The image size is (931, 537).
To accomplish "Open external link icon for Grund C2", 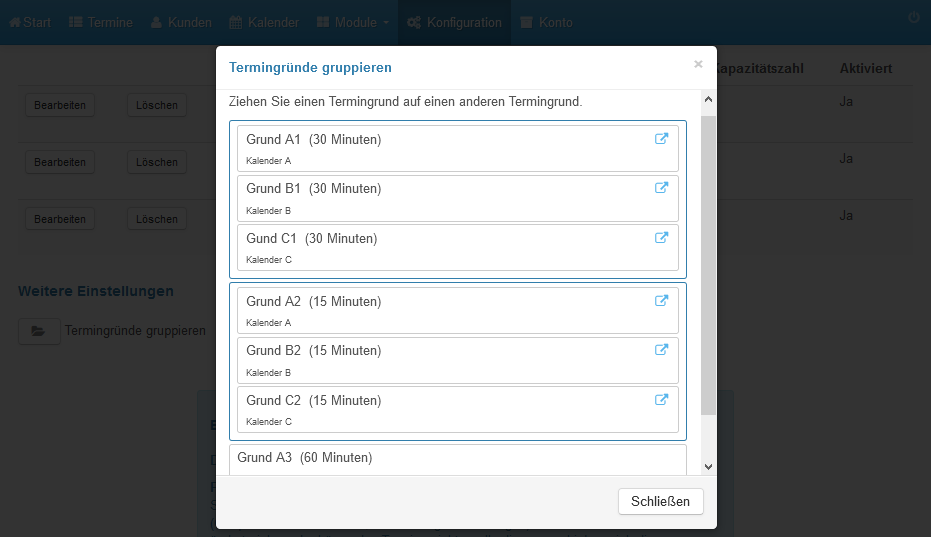I will (x=661, y=400).
